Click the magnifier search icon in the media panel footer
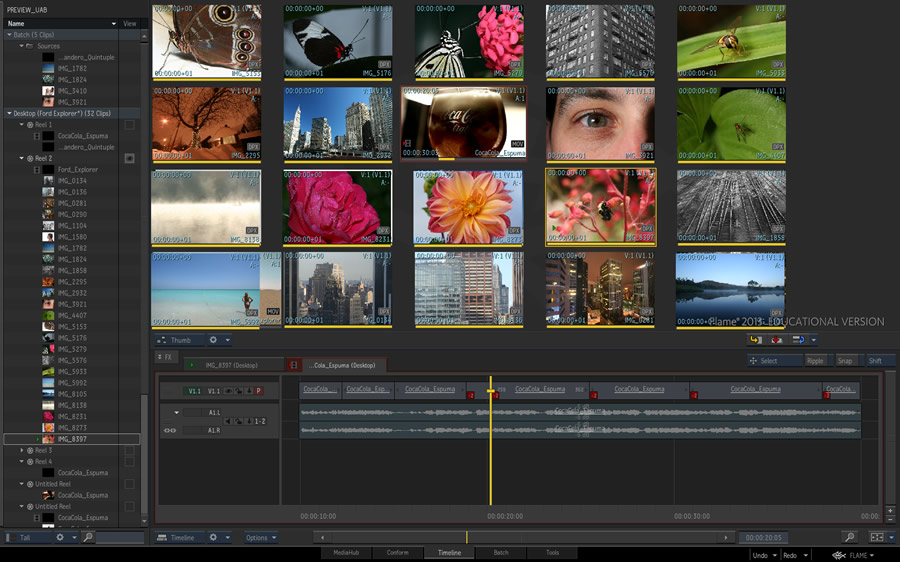The width and height of the screenshot is (900, 562). coord(87,538)
